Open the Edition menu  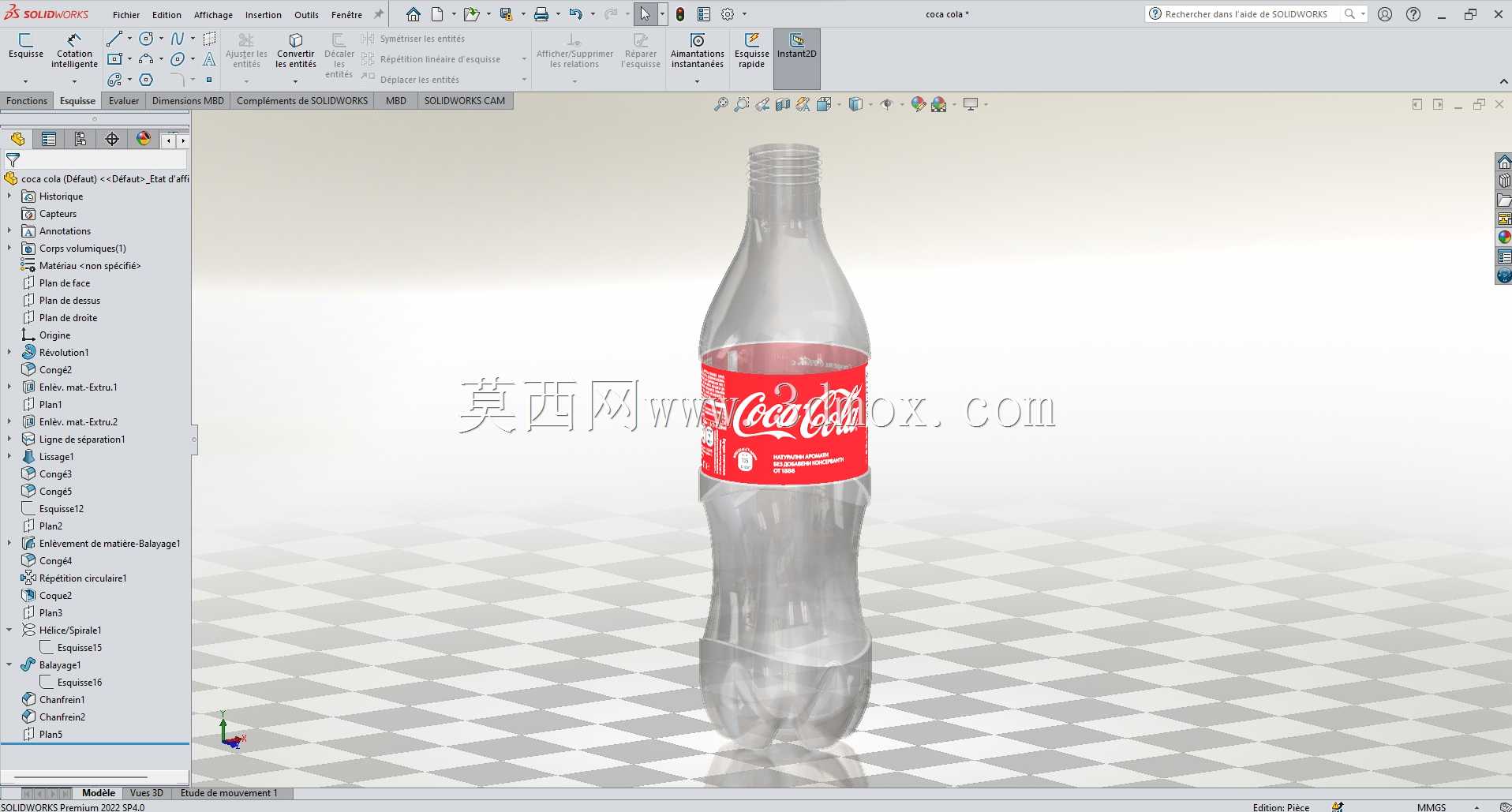pyautogui.click(x=167, y=15)
